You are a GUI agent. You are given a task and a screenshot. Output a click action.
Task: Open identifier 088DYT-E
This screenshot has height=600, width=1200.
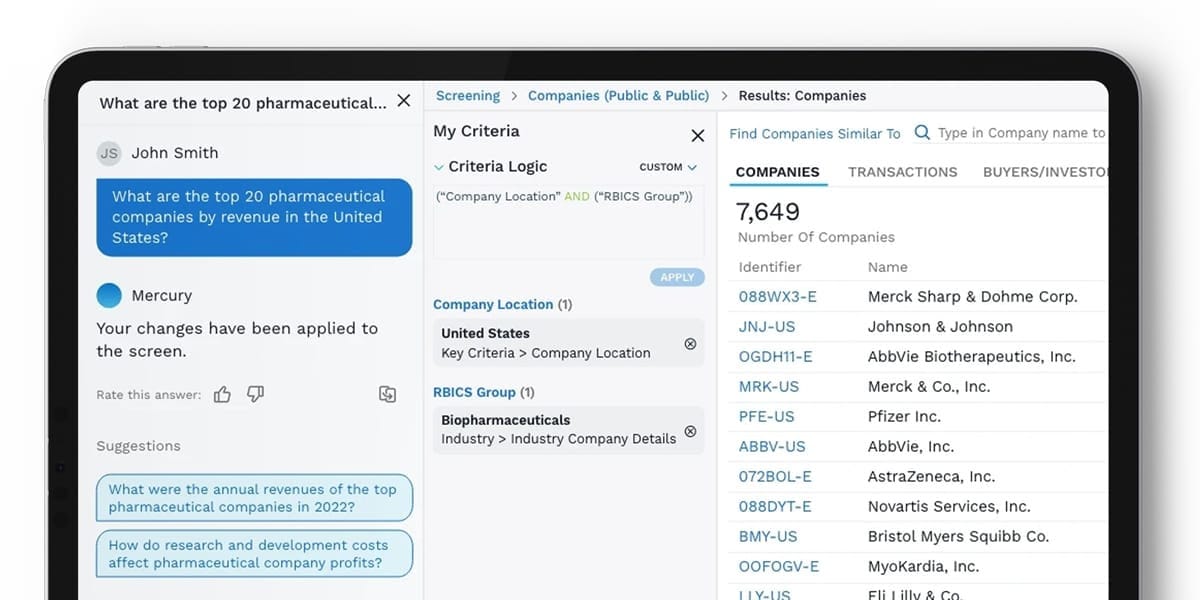(775, 507)
